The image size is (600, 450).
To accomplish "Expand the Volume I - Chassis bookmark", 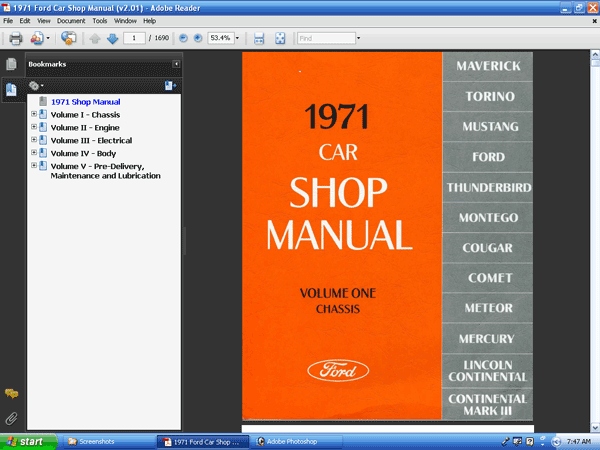I will pyautogui.click(x=34, y=114).
